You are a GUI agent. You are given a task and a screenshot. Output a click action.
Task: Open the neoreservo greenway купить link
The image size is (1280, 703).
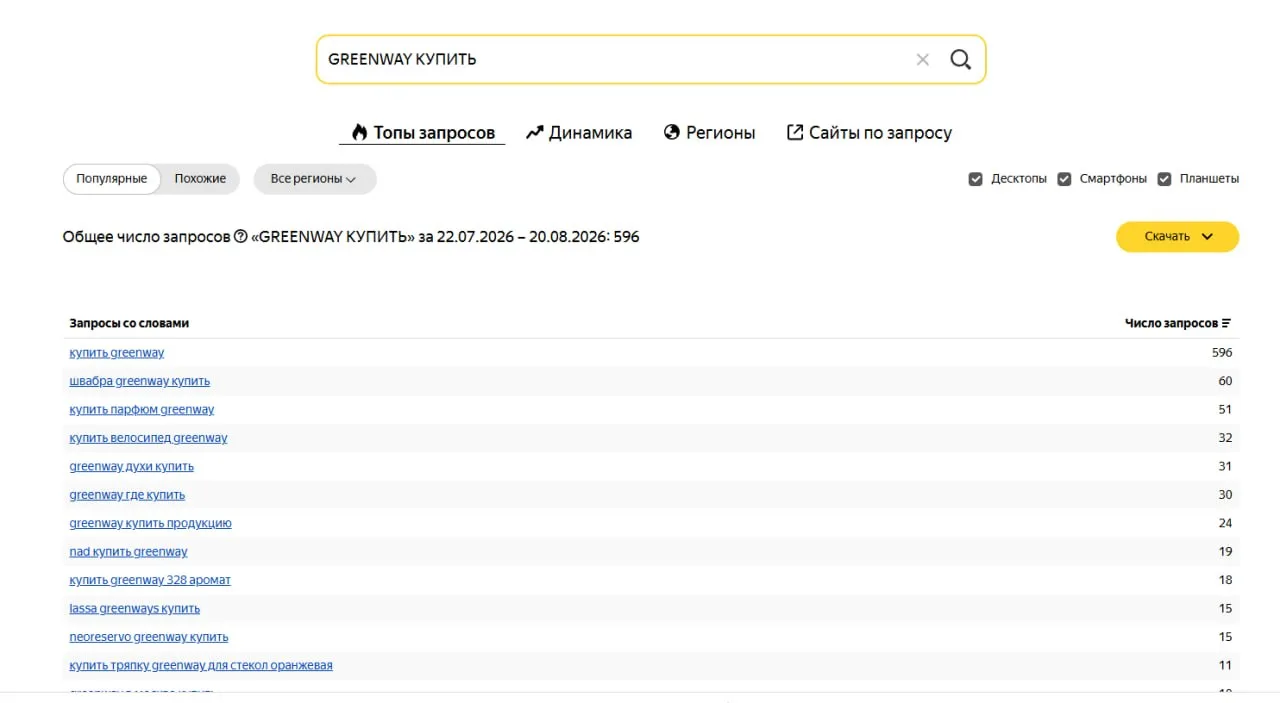[149, 637]
